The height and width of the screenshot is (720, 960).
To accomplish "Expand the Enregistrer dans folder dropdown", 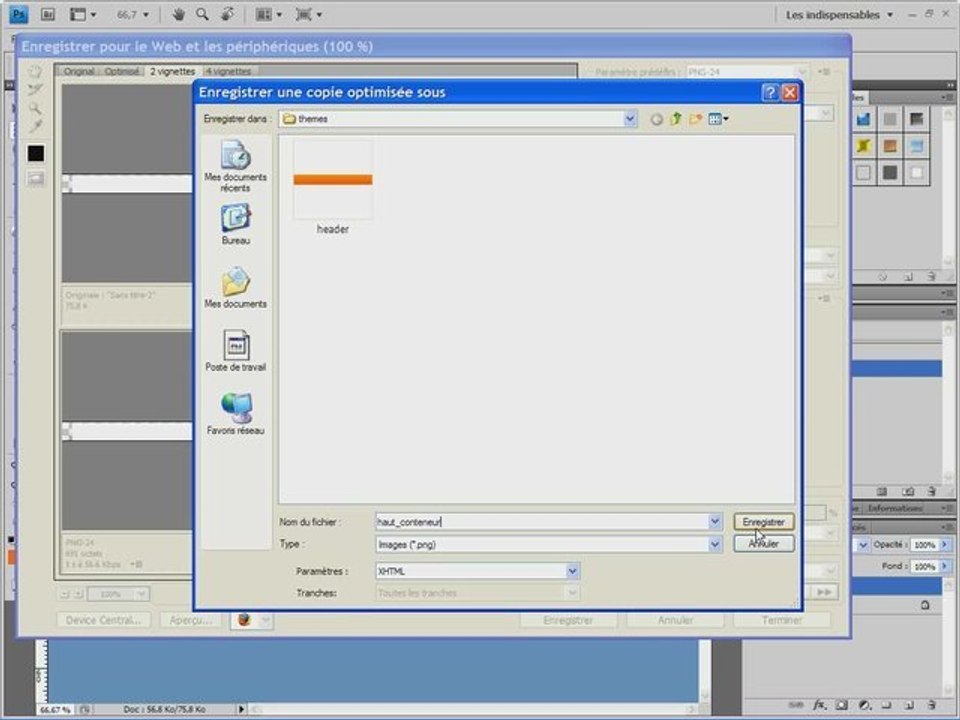I will (630, 119).
